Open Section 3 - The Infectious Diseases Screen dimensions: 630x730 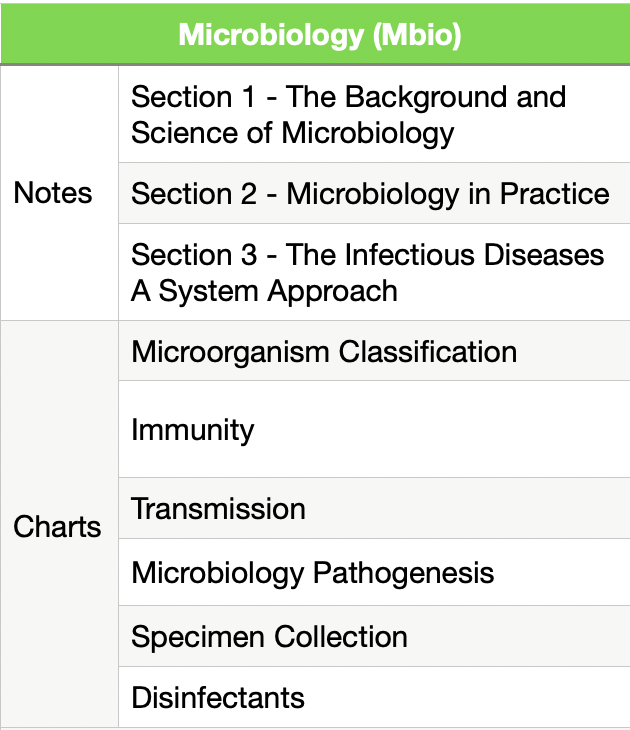(367, 254)
